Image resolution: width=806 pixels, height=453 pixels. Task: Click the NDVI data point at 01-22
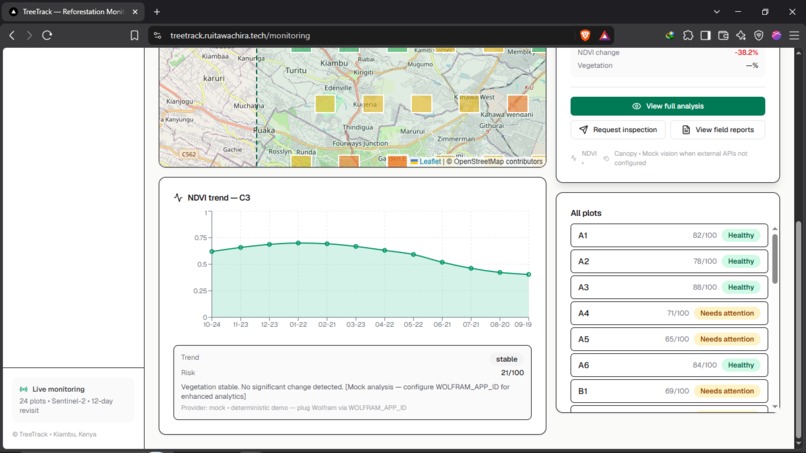click(x=298, y=243)
